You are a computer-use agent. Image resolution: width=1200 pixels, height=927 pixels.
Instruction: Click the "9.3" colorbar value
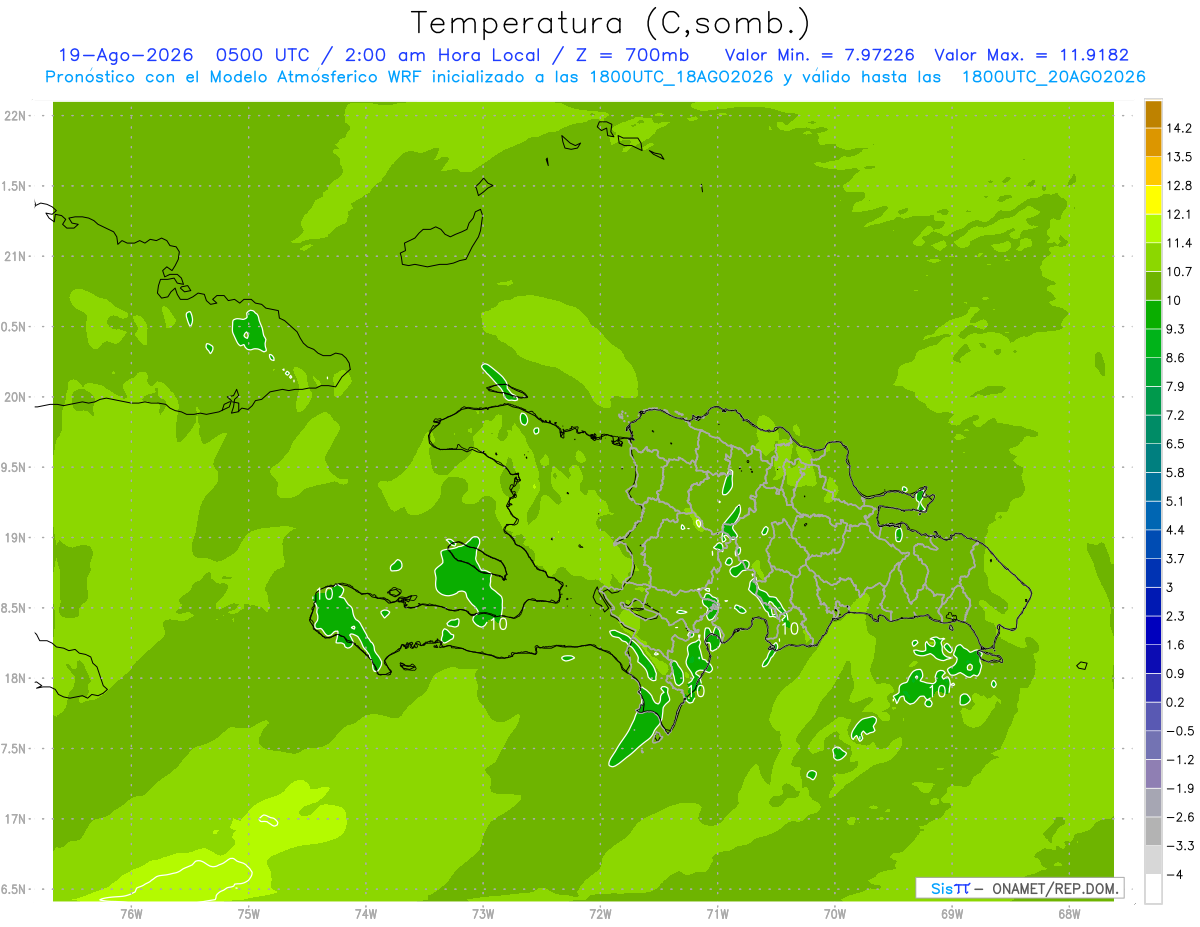[1176, 329]
